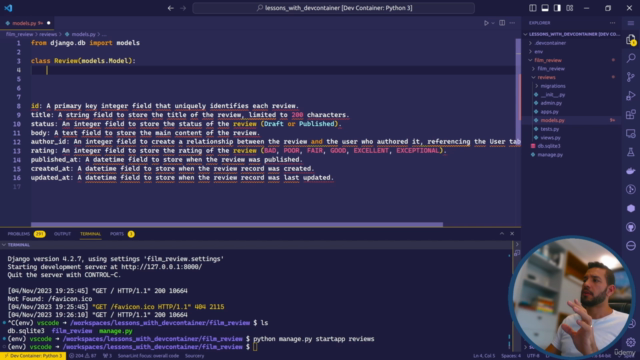Click models.py in the breadcrumb path
The width and height of the screenshot is (640, 360).
pos(83,34)
